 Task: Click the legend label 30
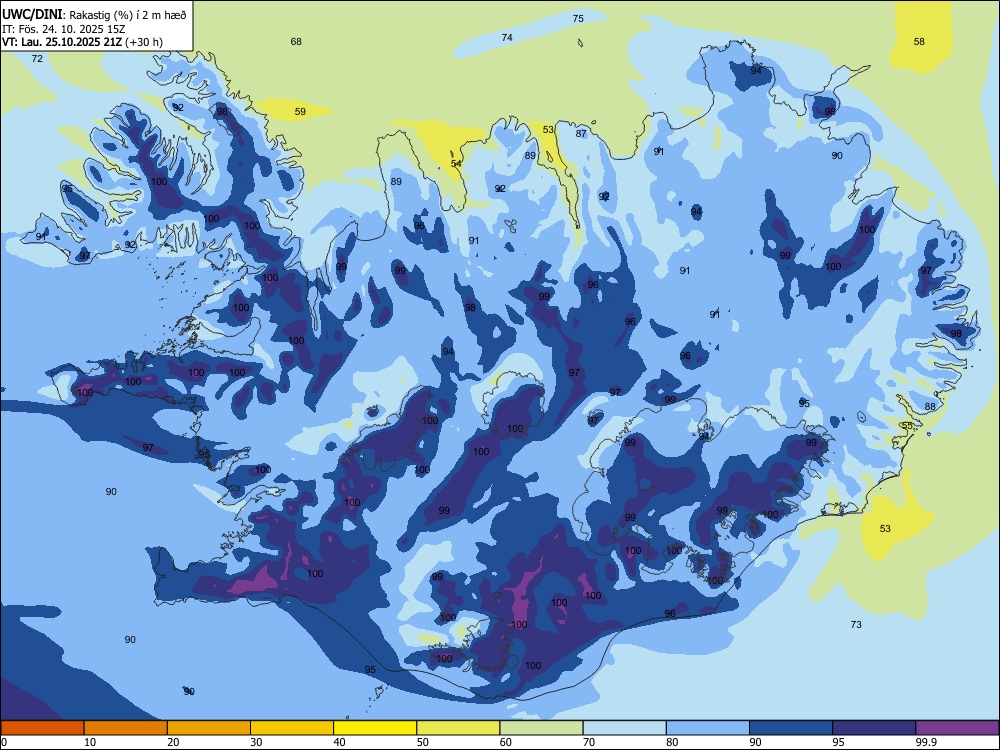(x=256, y=742)
